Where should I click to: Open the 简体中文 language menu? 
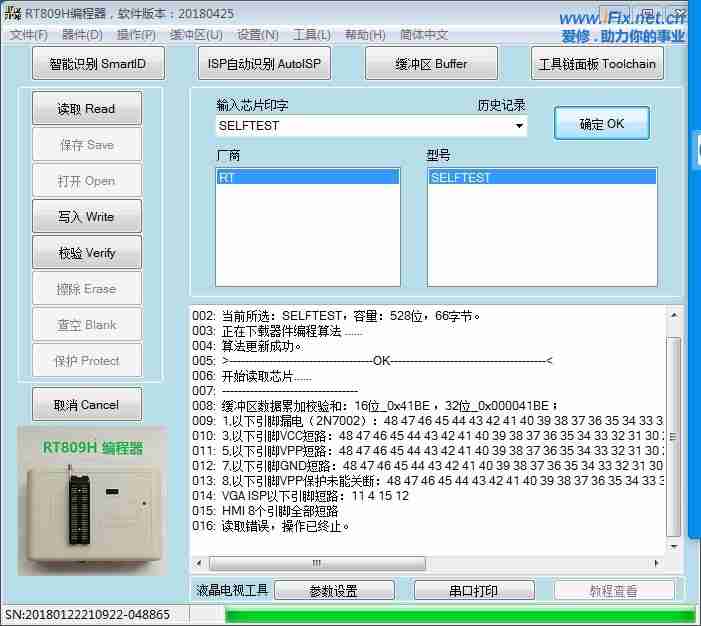click(424, 35)
